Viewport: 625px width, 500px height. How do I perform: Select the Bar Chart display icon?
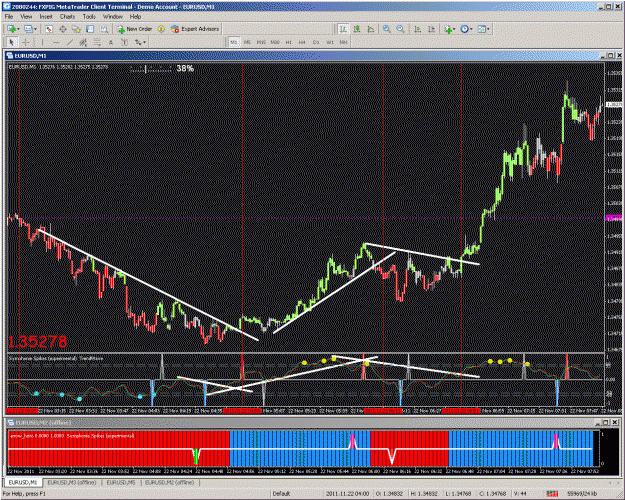[x=343, y=29]
